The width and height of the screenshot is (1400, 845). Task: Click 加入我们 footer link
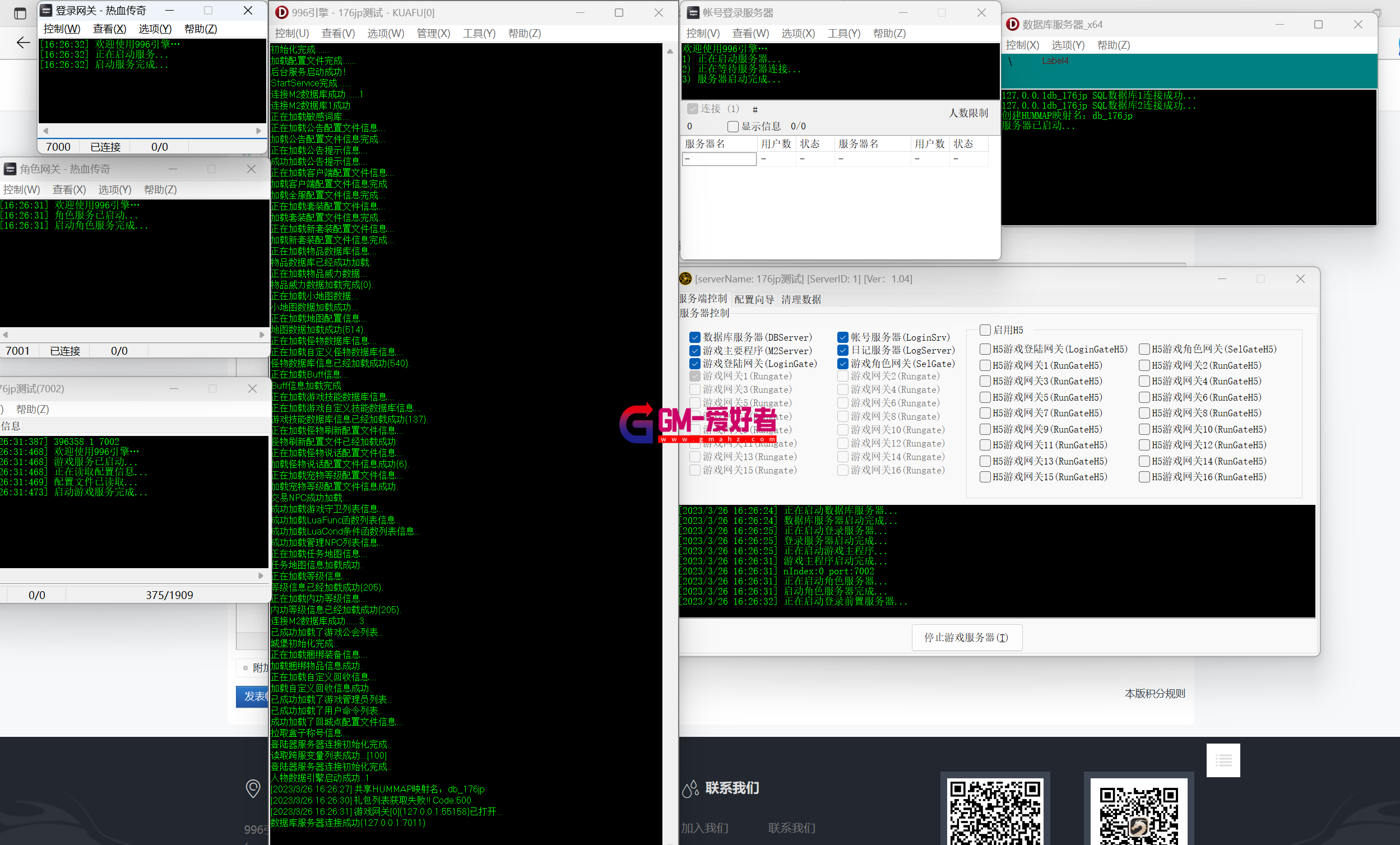click(x=704, y=828)
